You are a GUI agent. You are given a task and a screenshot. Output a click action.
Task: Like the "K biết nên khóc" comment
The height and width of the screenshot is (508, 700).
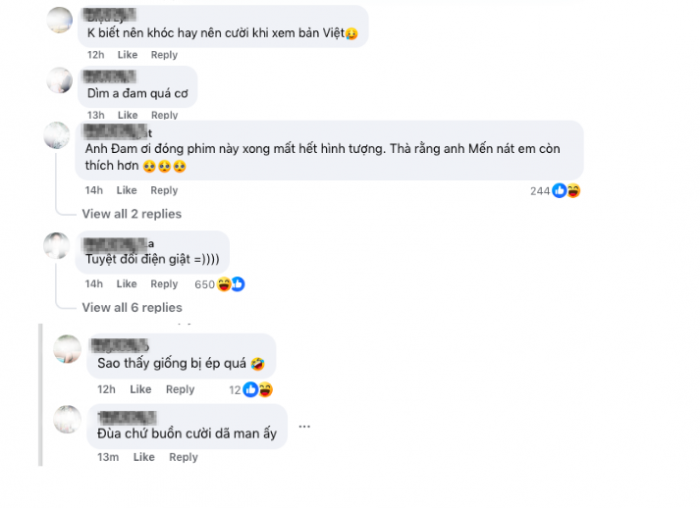[x=127, y=55]
